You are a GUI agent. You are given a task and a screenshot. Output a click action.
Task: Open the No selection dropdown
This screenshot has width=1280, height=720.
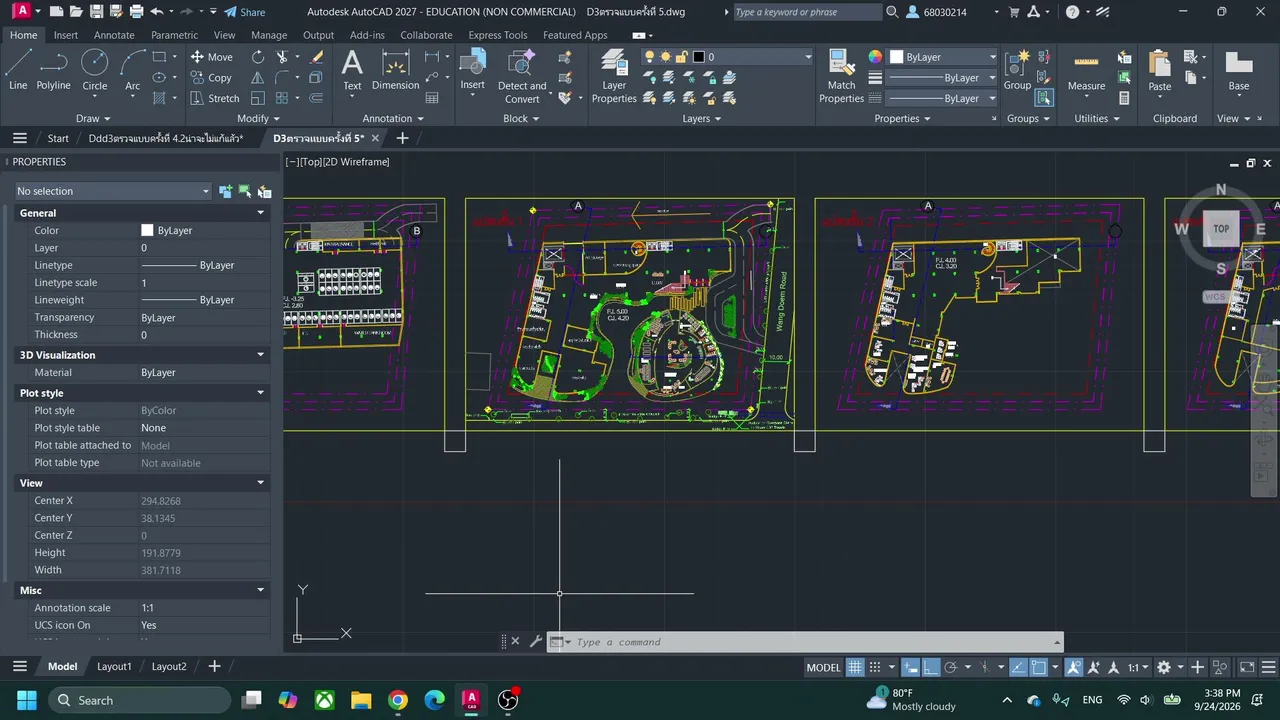[112, 191]
